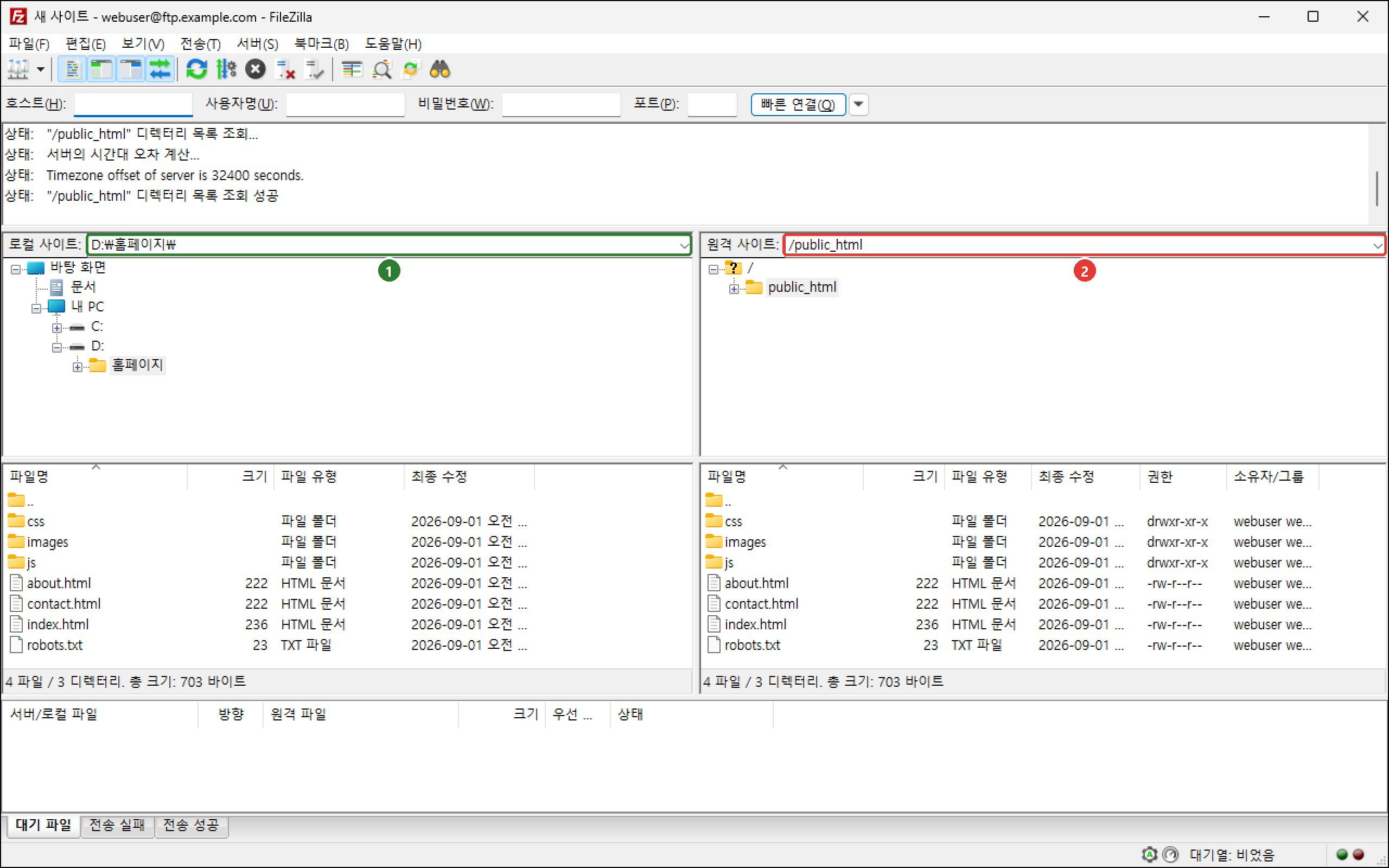
Task: Expand the remote public_html node
Action: 734,289
